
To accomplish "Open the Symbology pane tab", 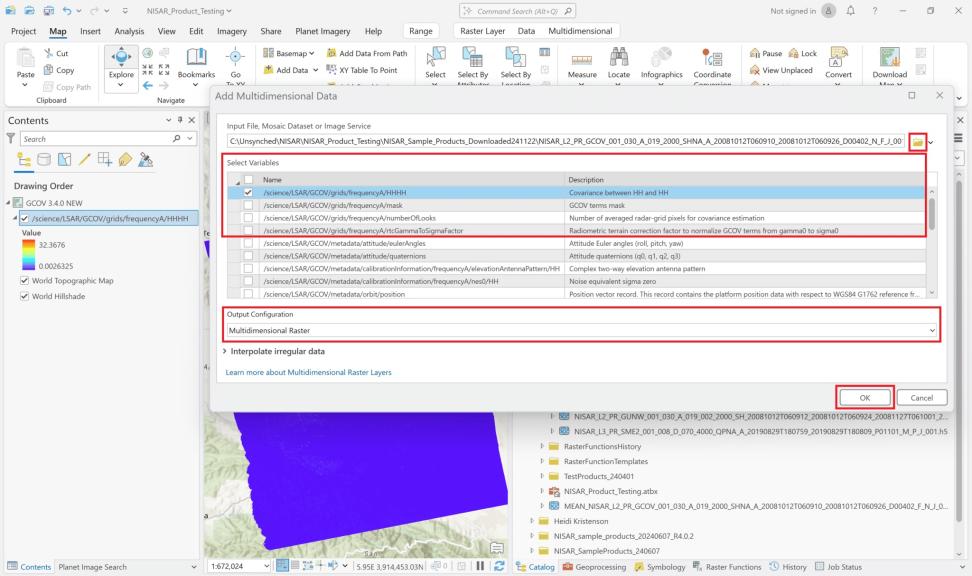I will point(660,567).
